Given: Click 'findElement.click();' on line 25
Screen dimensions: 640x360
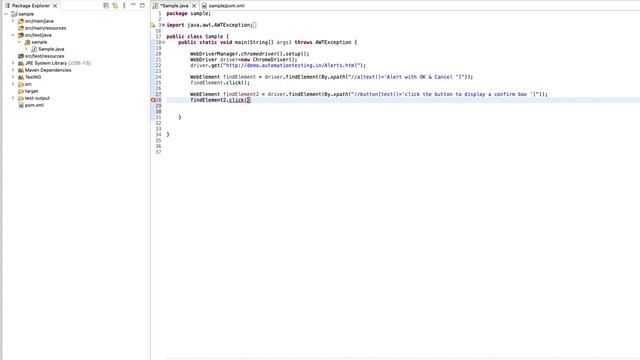Looking at the screenshot, I should tap(220, 82).
